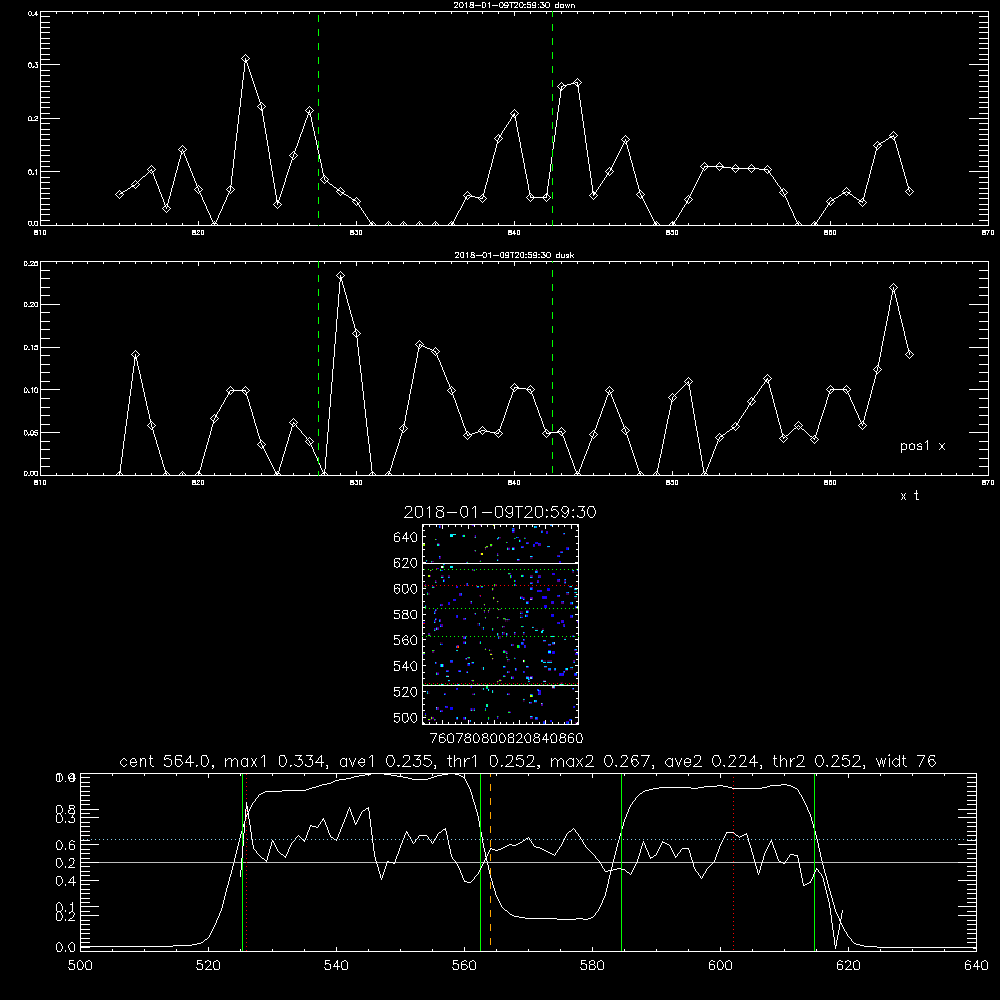Select the "max1 0.334" value in stats line
The height and width of the screenshot is (1000, 1000).
[273, 761]
